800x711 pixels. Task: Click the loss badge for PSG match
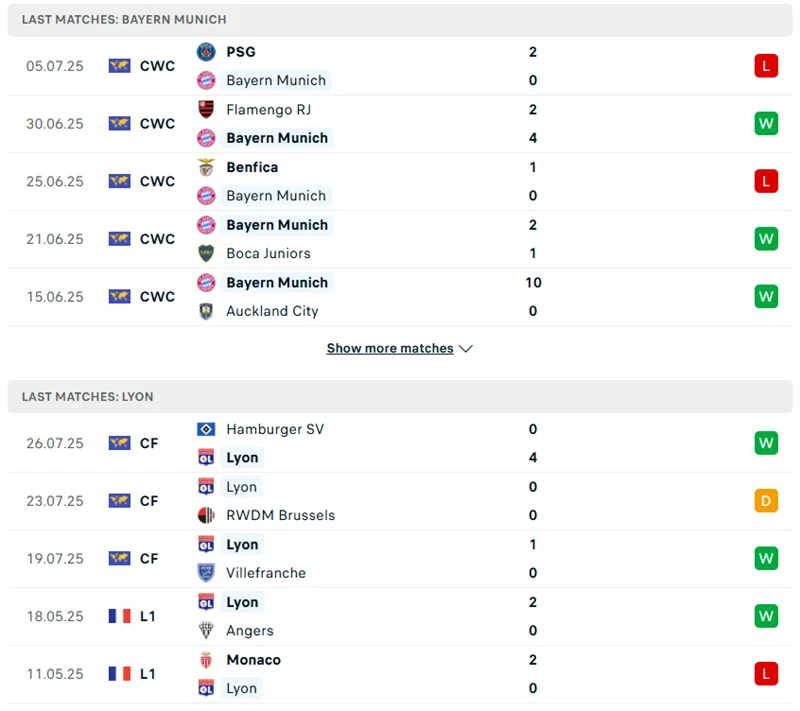click(766, 66)
